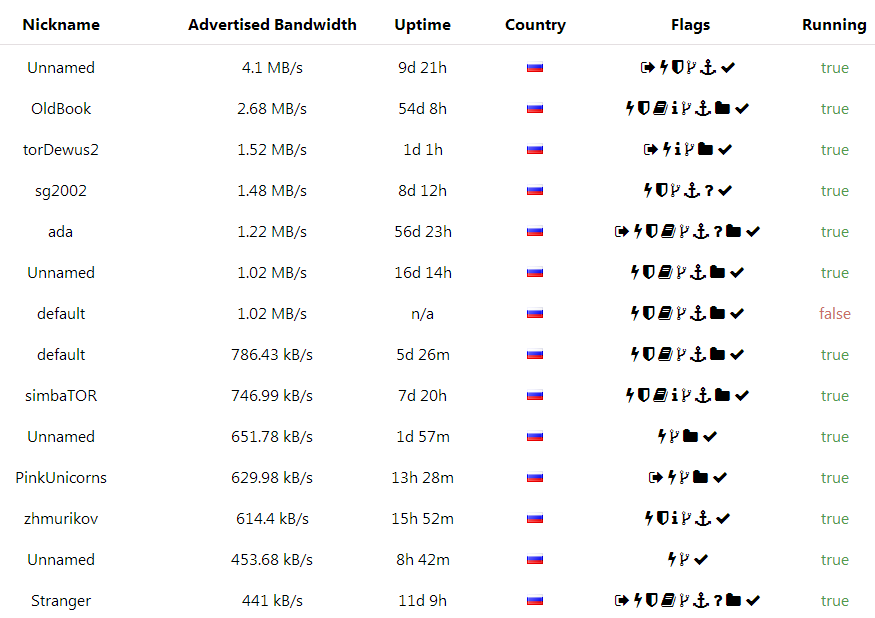Image resolution: width=875 pixels, height=618 pixels.
Task: Click the Nickname column header
Action: click(61, 25)
